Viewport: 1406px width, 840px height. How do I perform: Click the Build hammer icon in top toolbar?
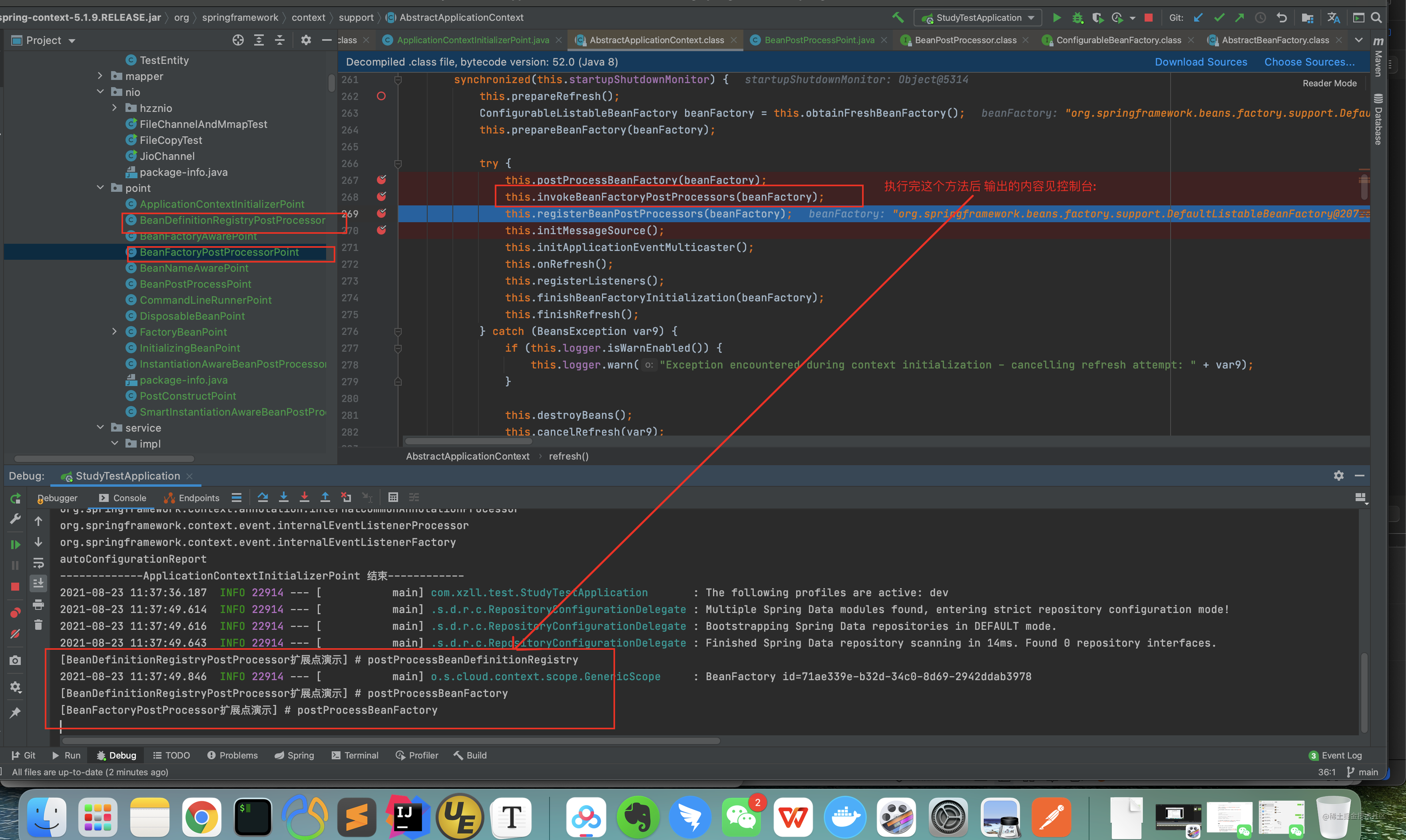898,18
